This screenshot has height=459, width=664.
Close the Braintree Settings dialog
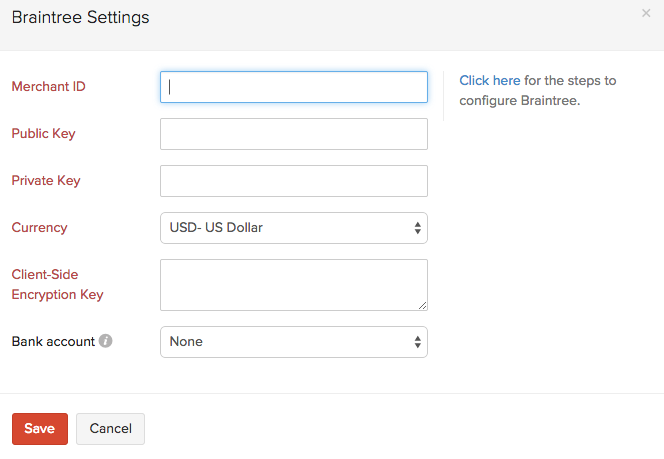point(645,14)
